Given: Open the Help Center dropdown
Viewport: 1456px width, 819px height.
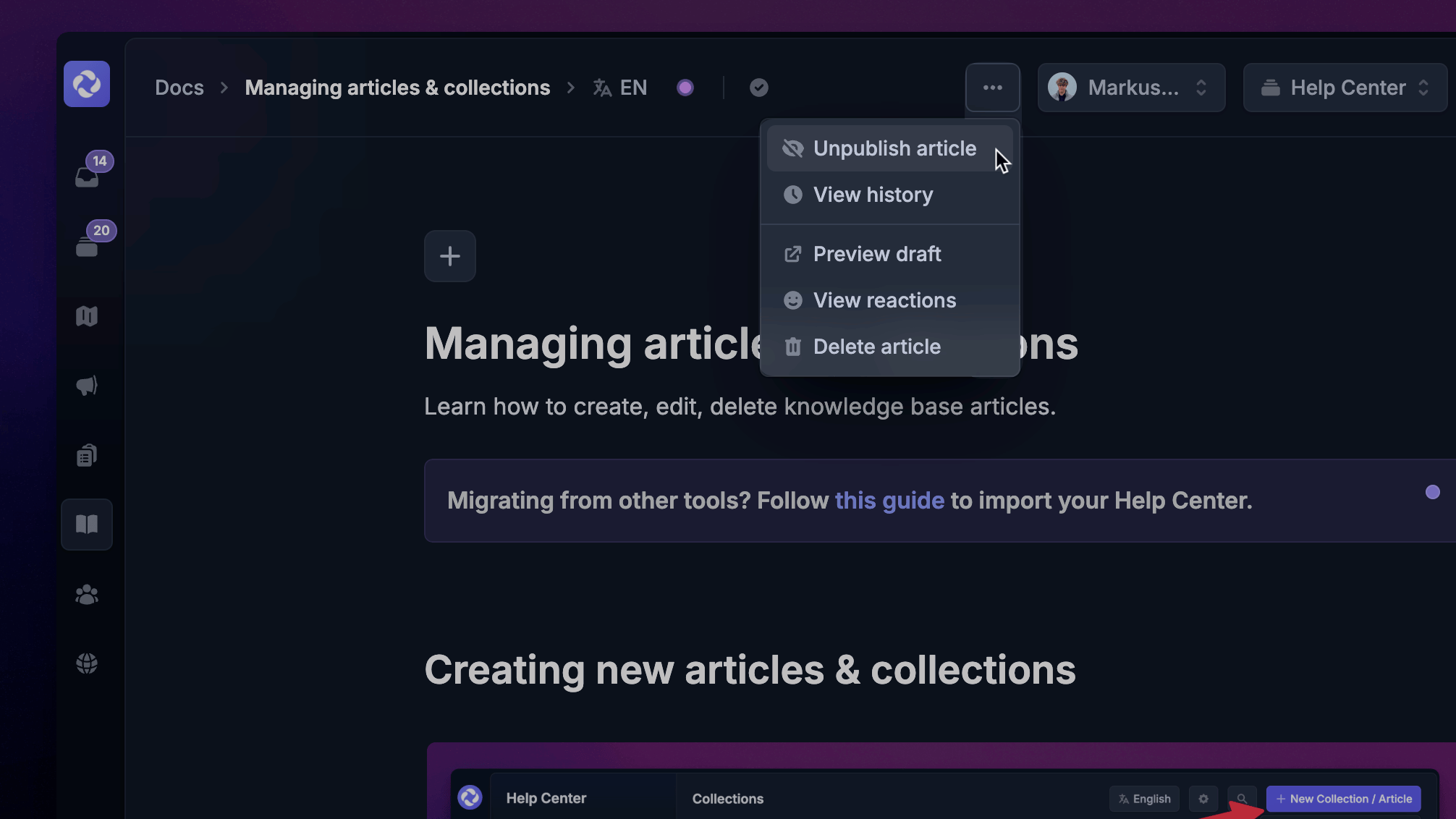Looking at the screenshot, I should point(1344,88).
